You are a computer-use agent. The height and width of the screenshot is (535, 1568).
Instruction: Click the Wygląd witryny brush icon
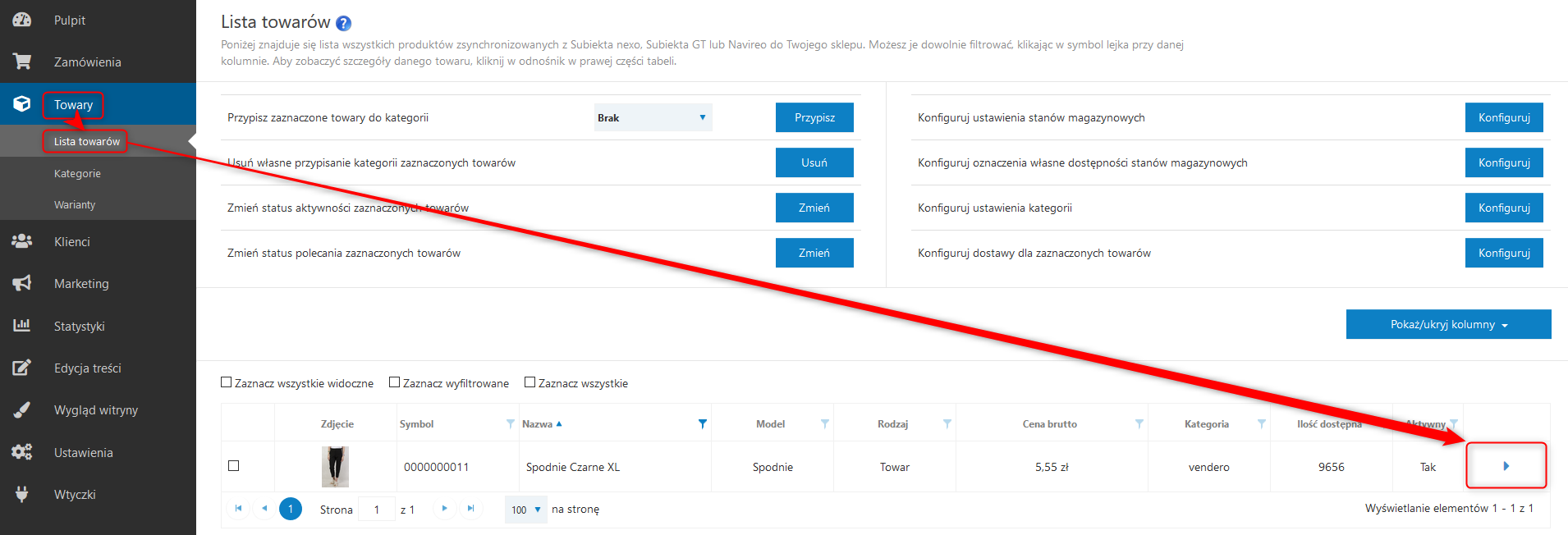point(22,409)
